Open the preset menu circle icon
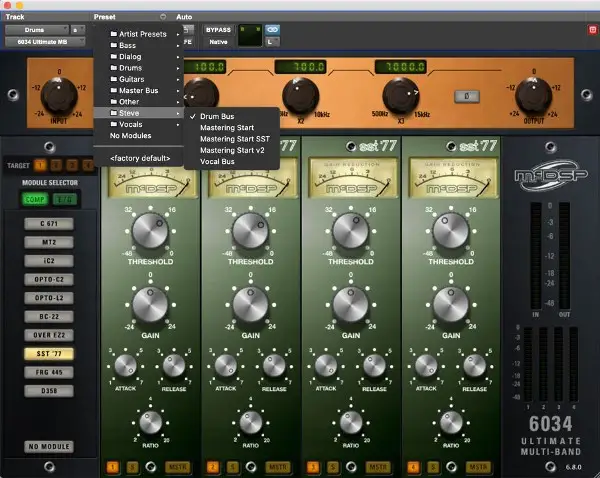This screenshot has height=478, width=600. [163, 18]
